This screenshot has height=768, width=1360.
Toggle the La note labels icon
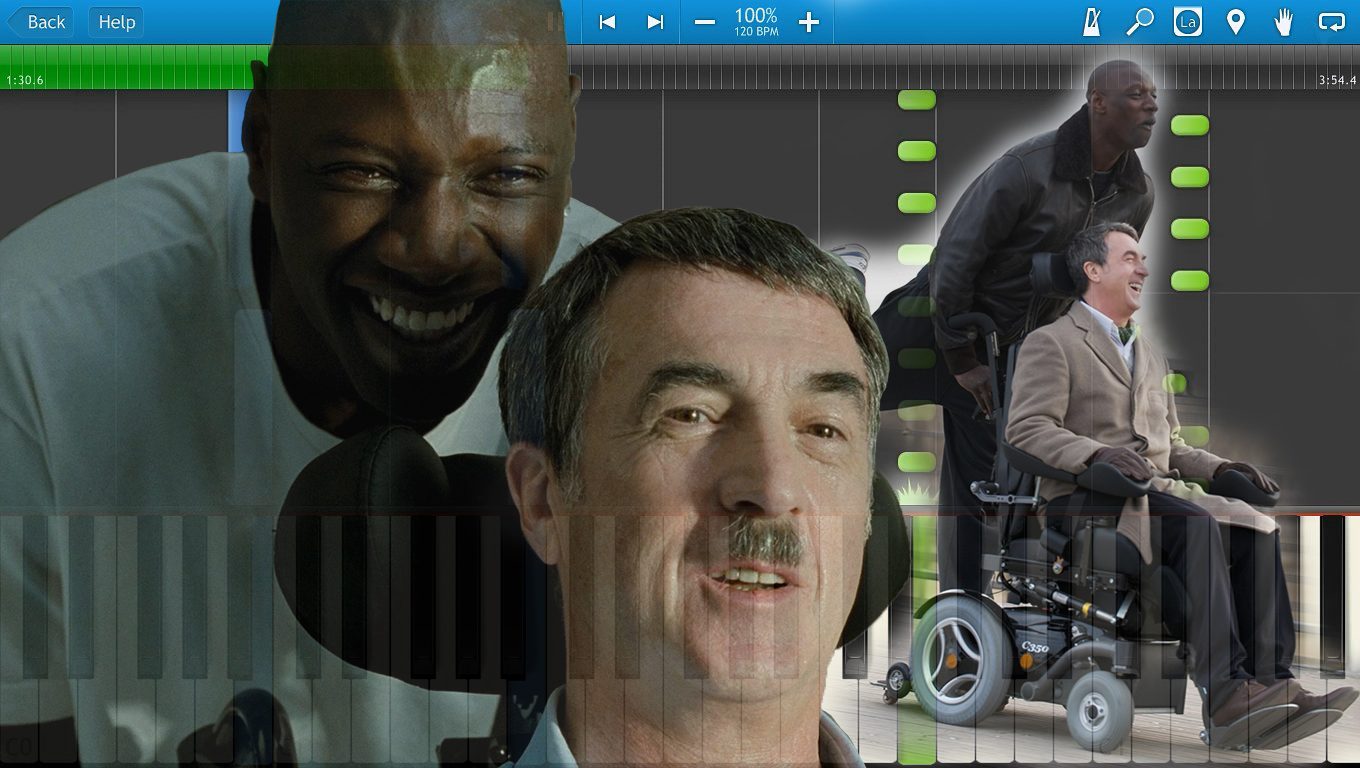tap(1187, 22)
